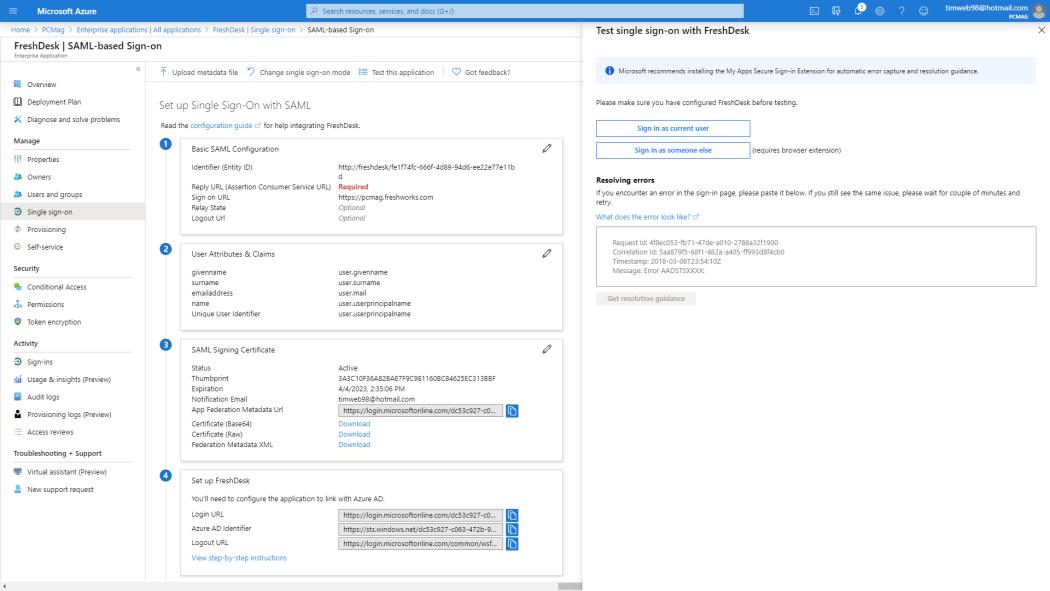Screen dimensions: 1050x591
Task: Open the feedback smiley icon
Action: click(x=923, y=11)
